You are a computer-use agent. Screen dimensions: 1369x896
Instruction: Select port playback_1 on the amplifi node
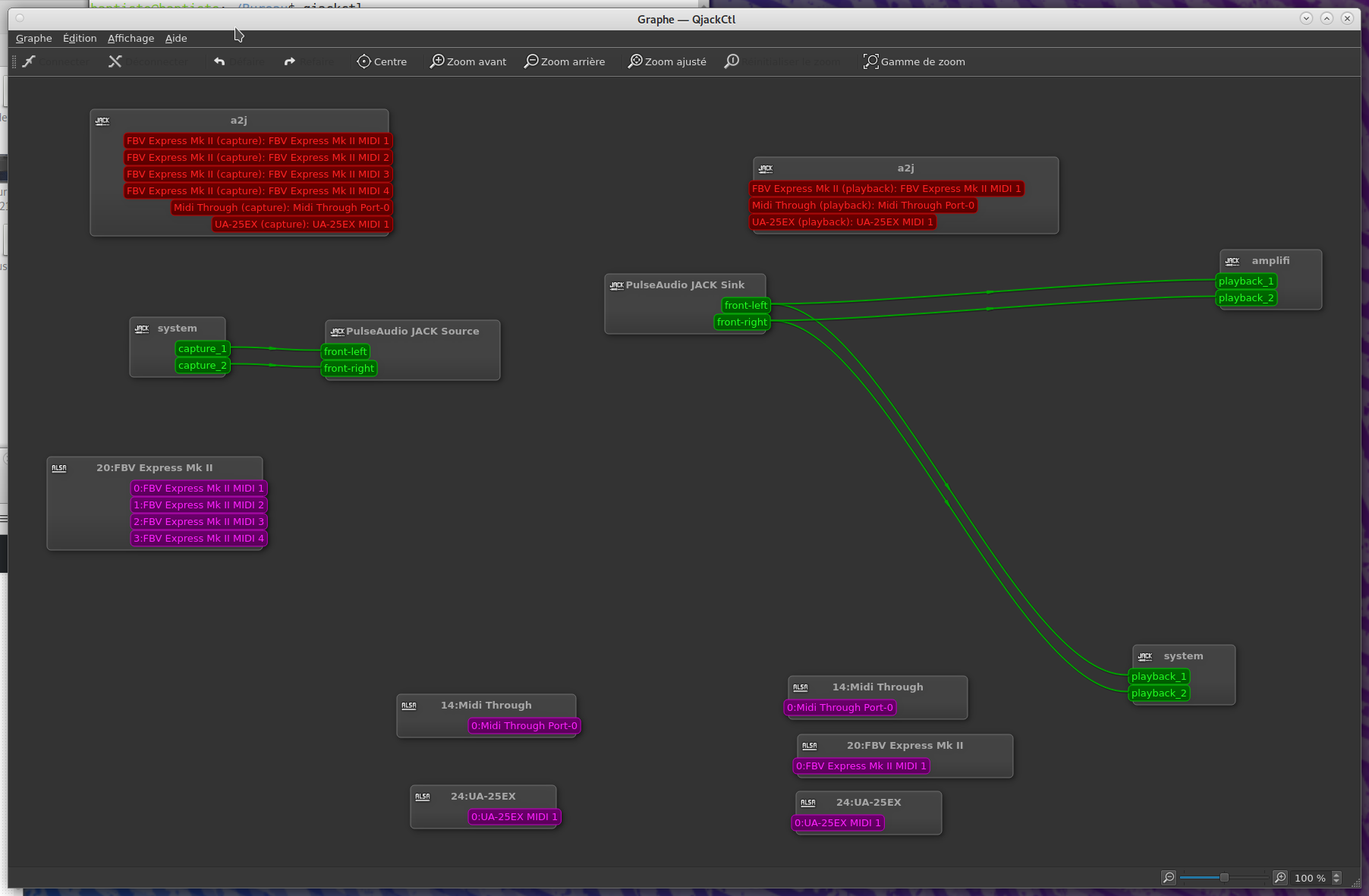click(1246, 281)
